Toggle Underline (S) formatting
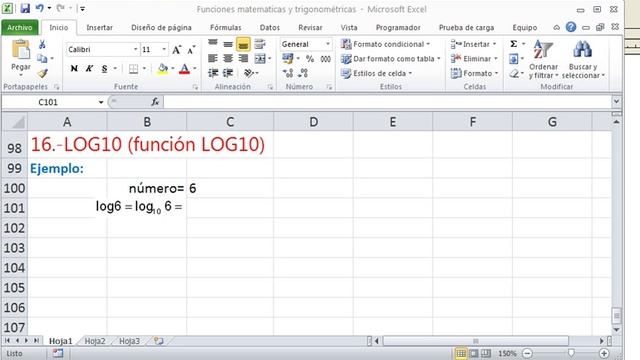 coord(104,69)
